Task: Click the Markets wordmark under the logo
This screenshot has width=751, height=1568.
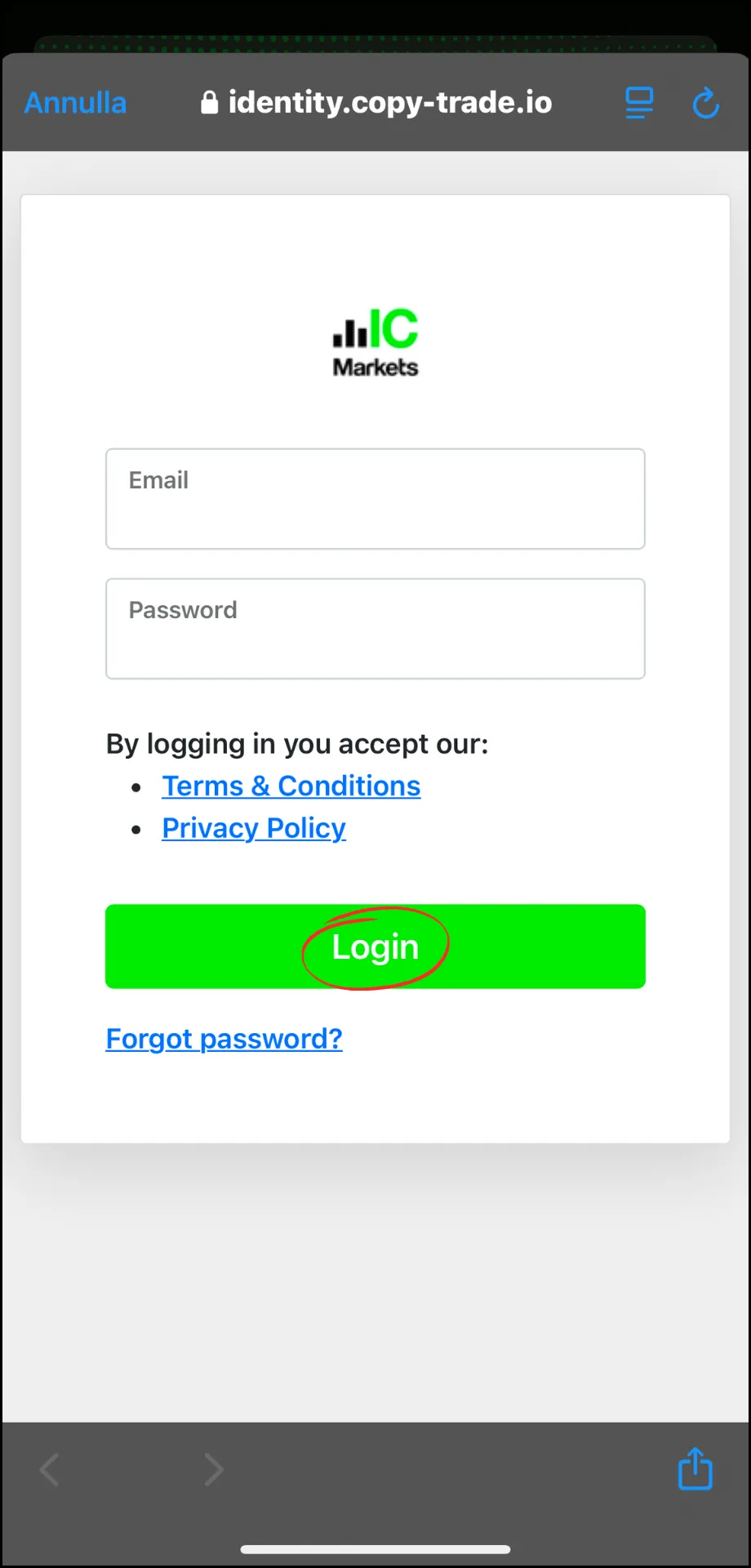Action: (375, 367)
